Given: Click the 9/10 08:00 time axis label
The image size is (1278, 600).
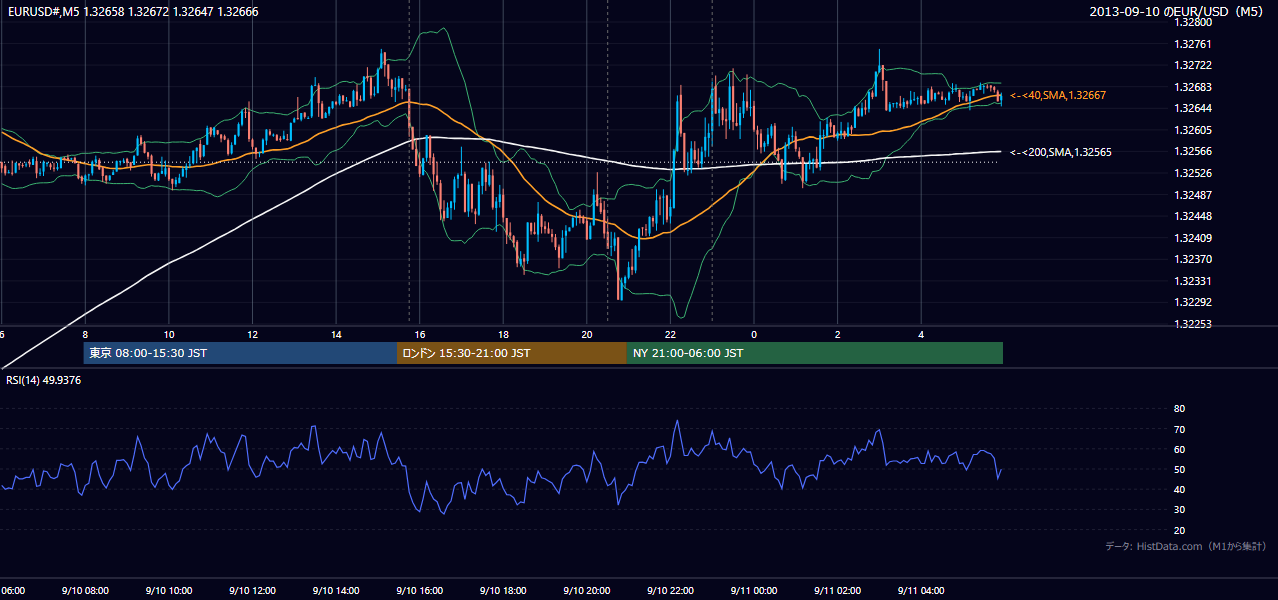Looking at the screenshot, I should (x=84, y=590).
